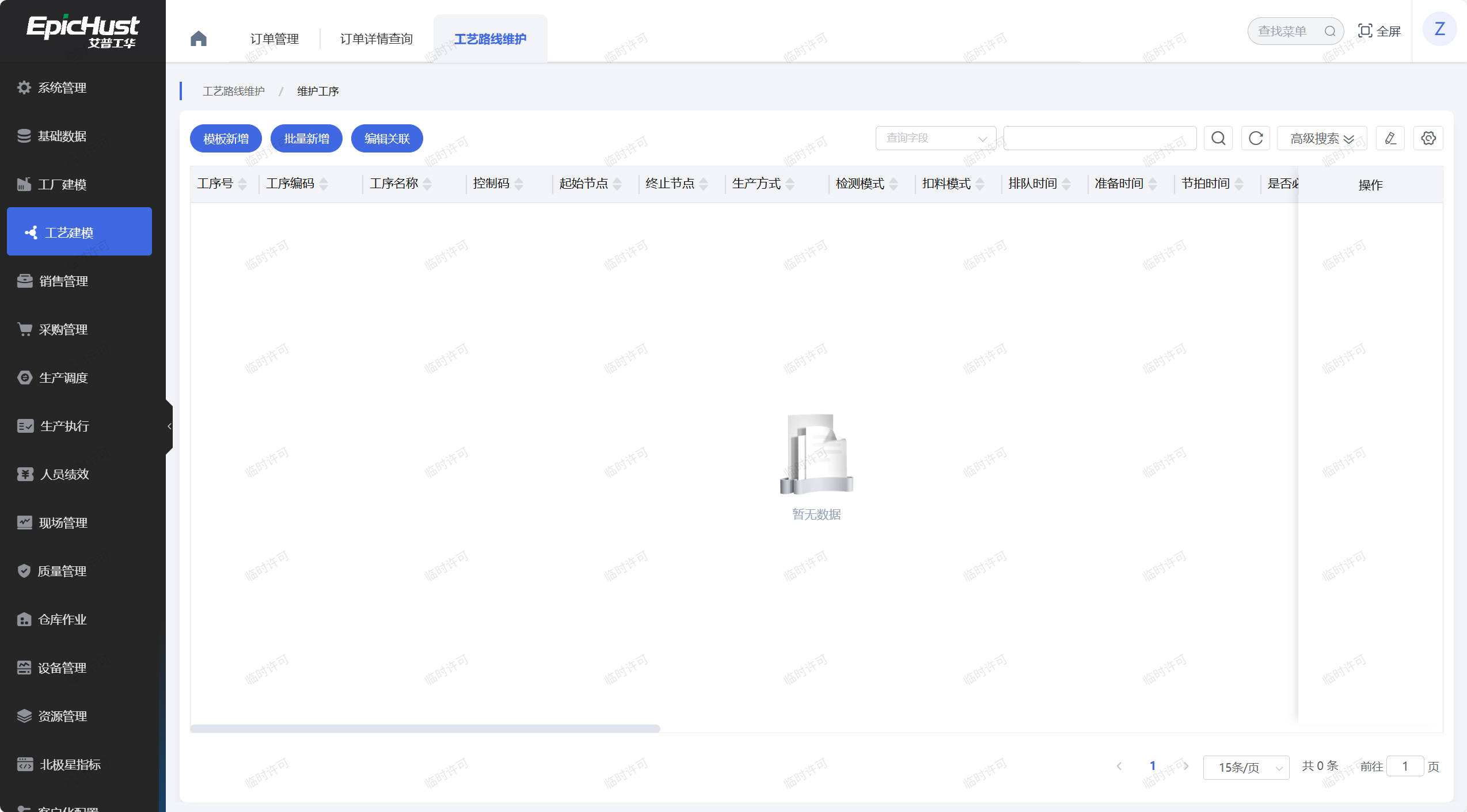This screenshot has height=812, width=1467.
Task: Open table settings gear icon
Action: tap(1428, 138)
